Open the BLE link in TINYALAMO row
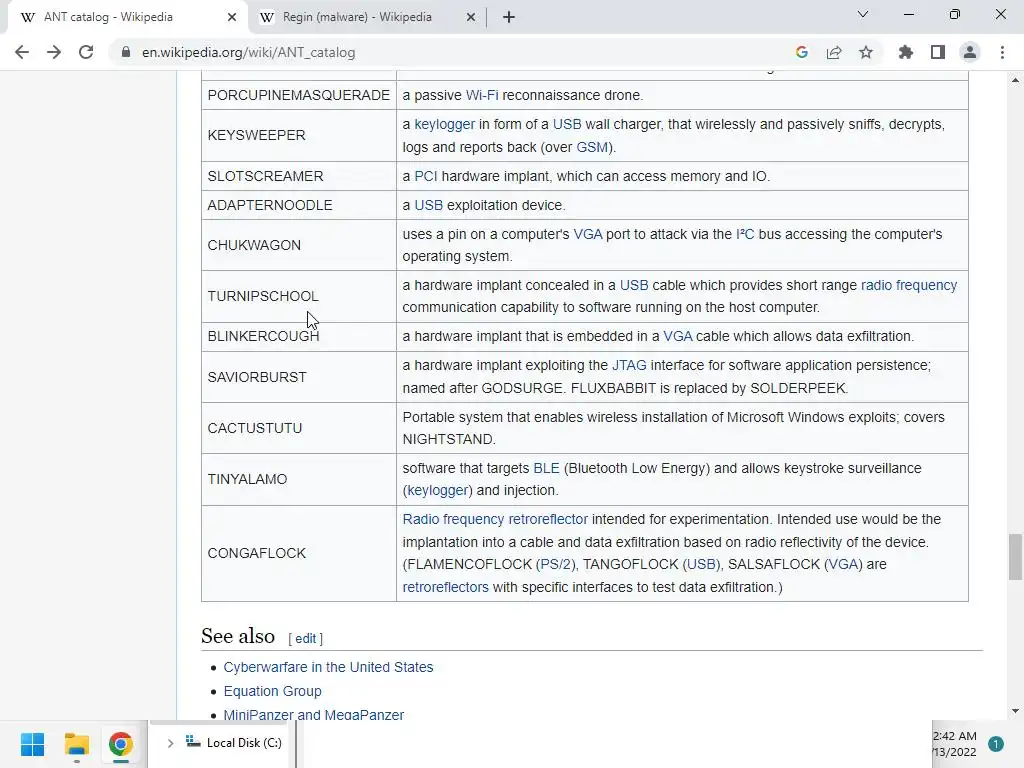Image resolution: width=1024 pixels, height=768 pixels. pos(547,468)
